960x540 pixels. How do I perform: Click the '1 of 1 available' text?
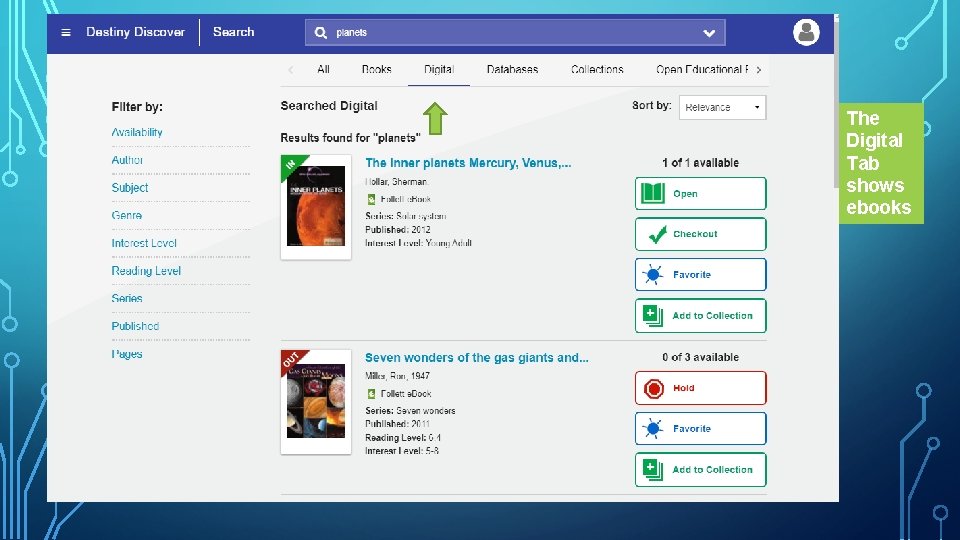point(700,163)
